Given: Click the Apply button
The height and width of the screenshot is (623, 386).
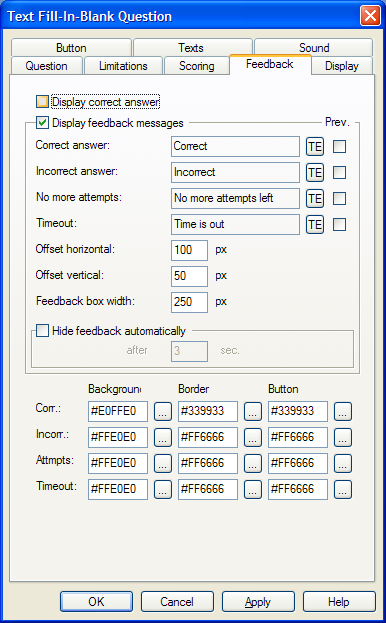Looking at the screenshot, I should coord(258,602).
